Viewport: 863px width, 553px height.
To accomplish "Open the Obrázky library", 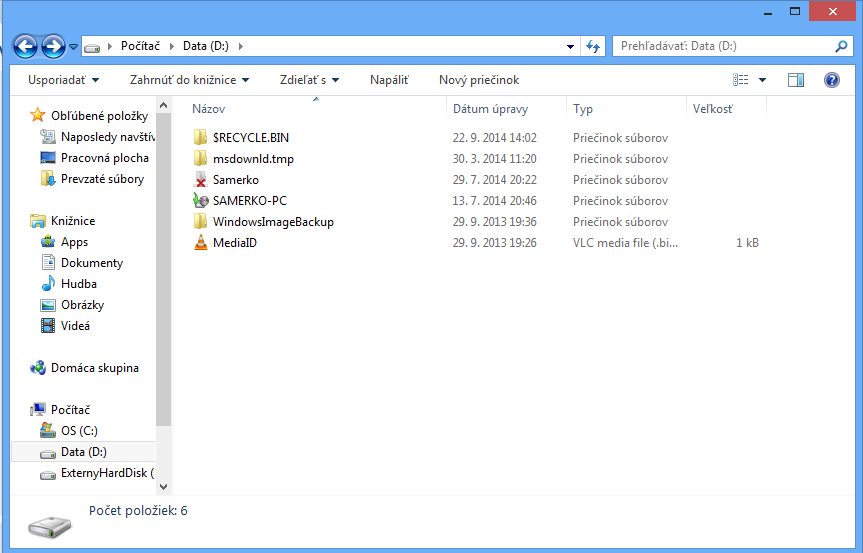I will pos(83,305).
